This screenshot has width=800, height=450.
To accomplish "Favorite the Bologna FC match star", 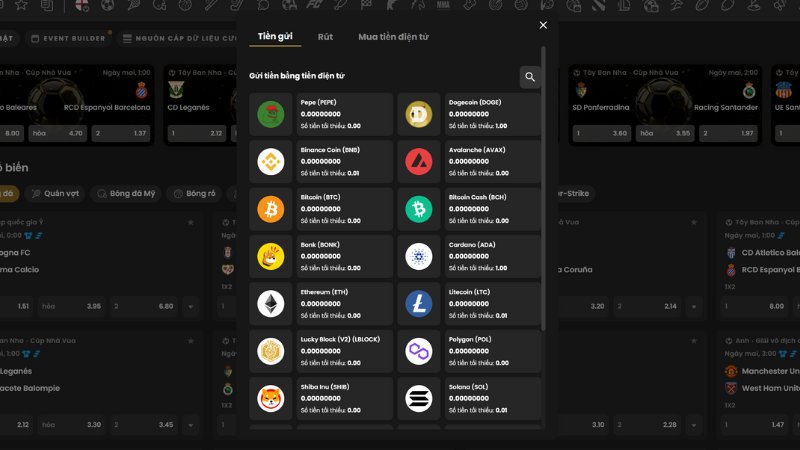I will click(x=191, y=222).
